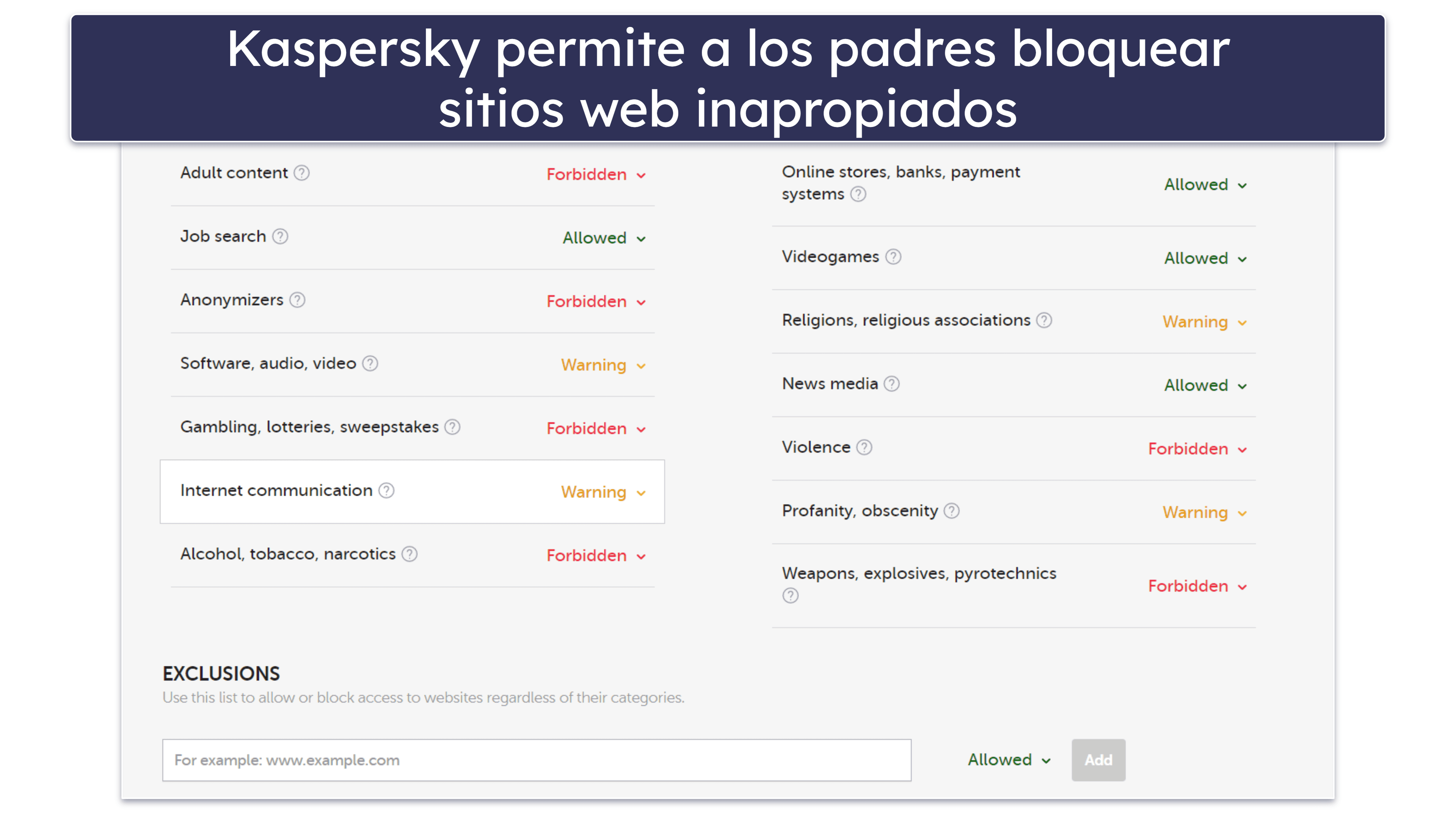Open Profanity, obscenity Warning dropdown
This screenshot has width=1456, height=813.
[1205, 512]
